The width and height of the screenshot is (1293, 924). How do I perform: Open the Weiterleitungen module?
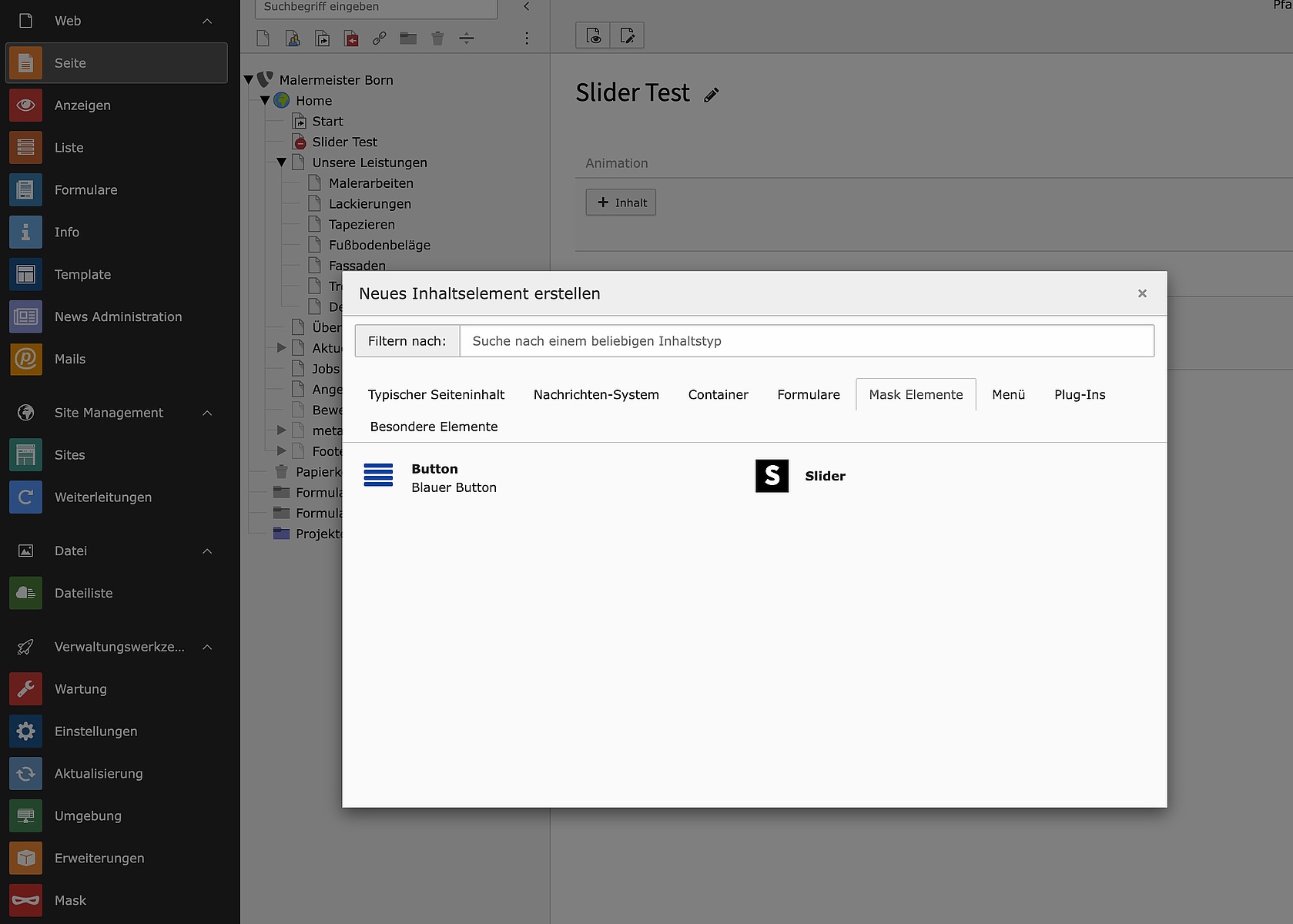pyautogui.click(x=116, y=497)
